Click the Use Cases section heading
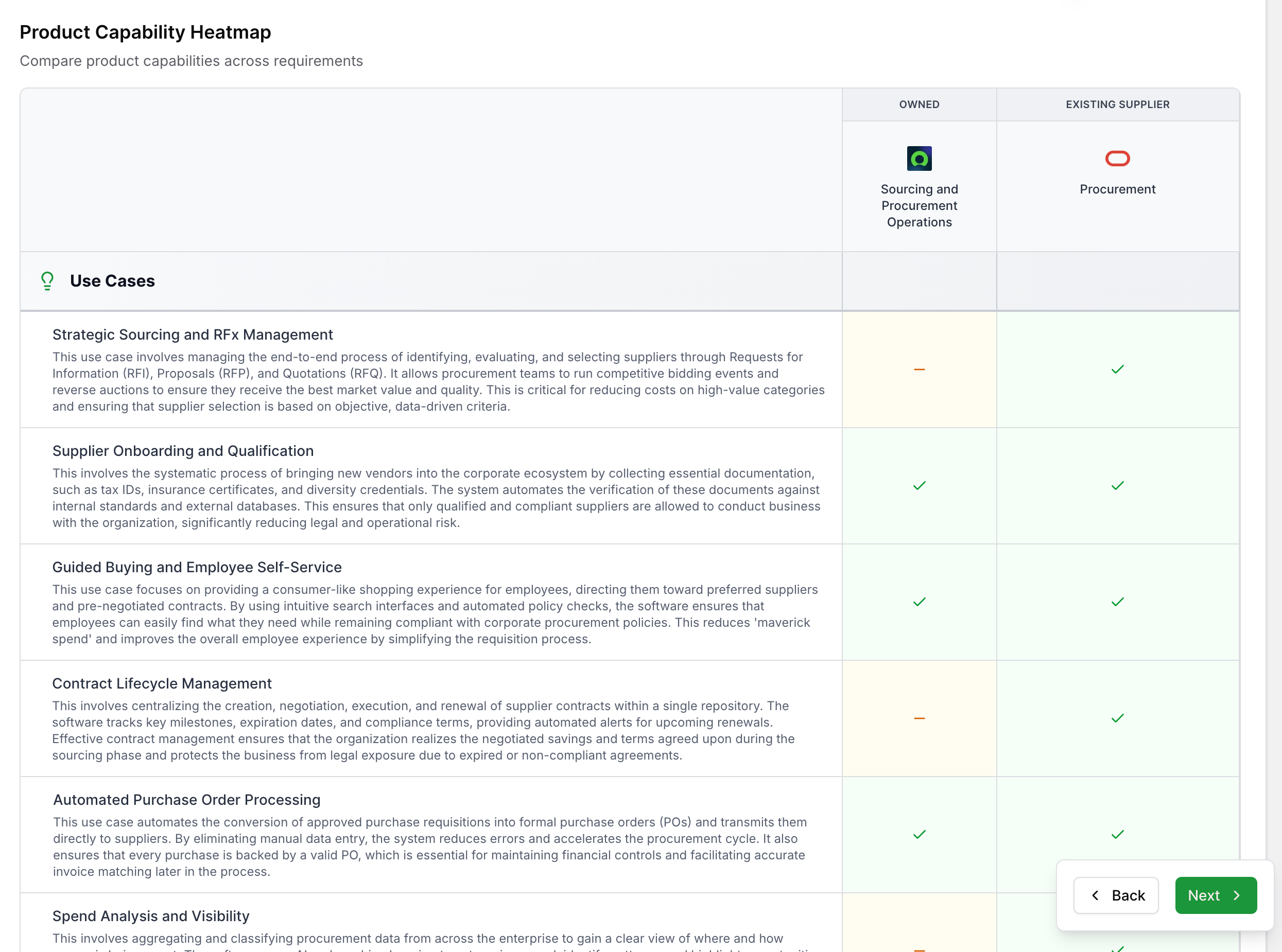The height and width of the screenshot is (952, 1282). coord(112,280)
